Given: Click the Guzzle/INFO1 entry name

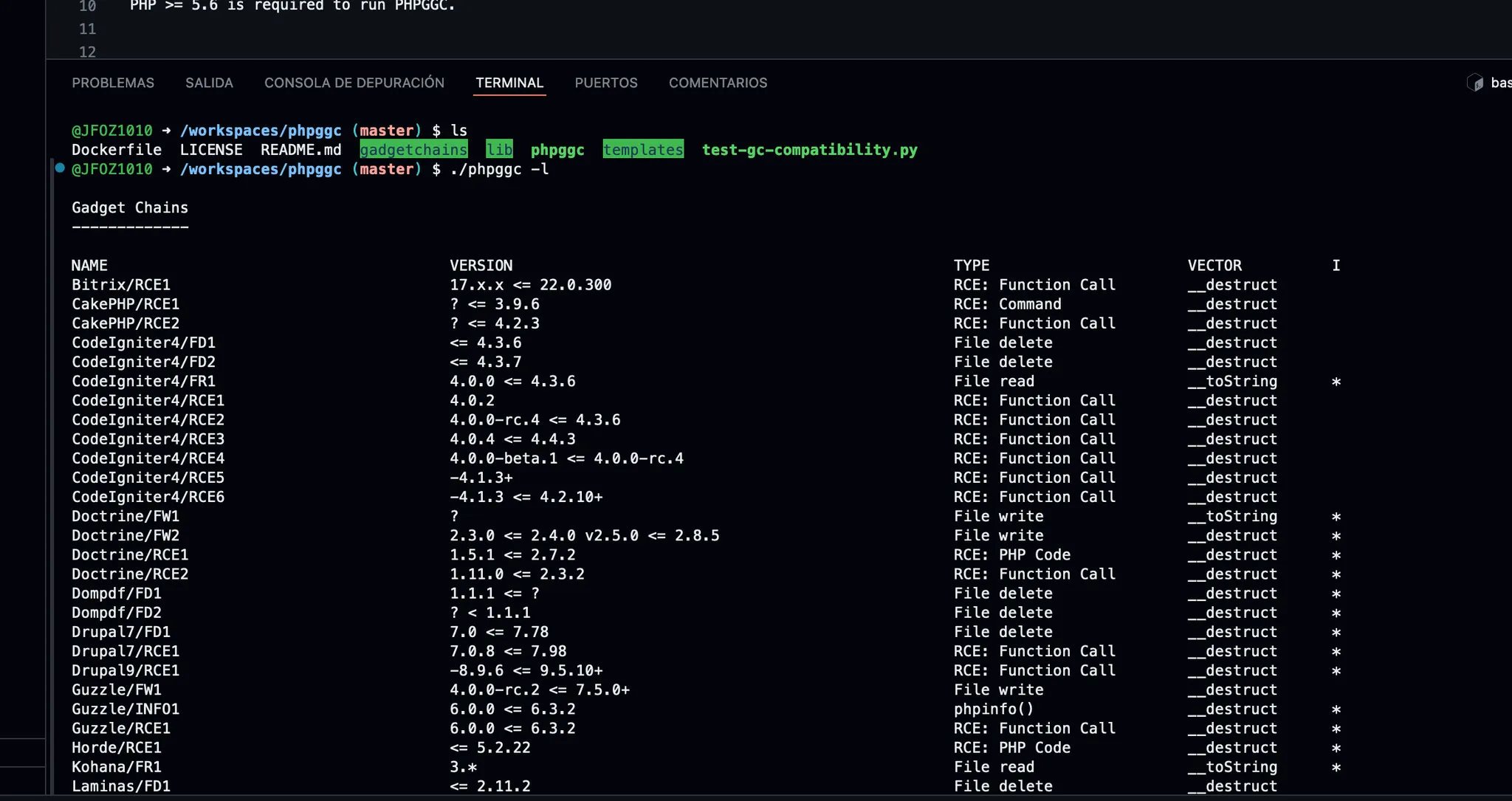Looking at the screenshot, I should click(x=126, y=709).
